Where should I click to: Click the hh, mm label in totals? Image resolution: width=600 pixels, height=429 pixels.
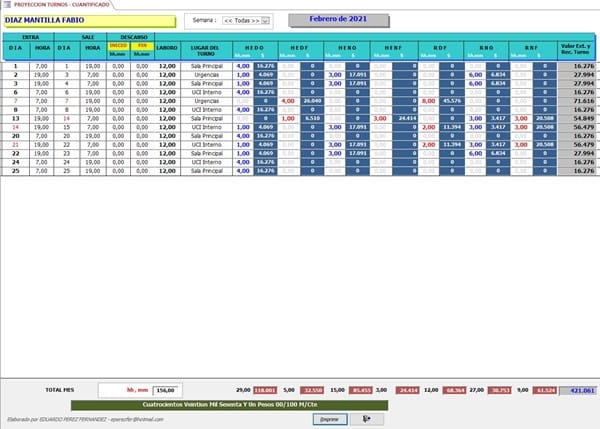137,390
